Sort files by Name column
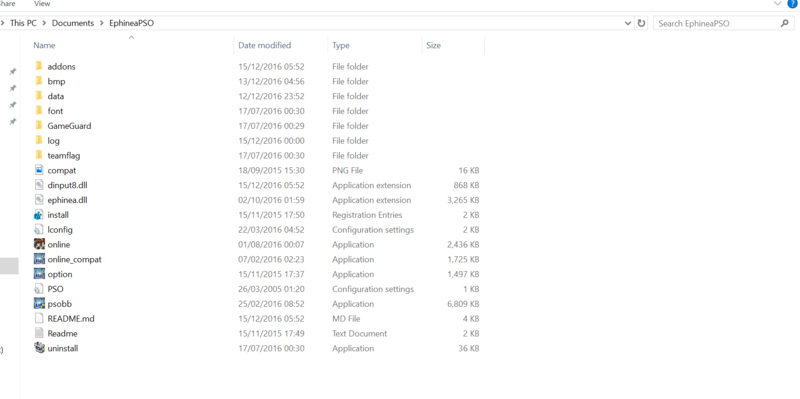Viewport: 800px width, 399px height. point(44,45)
